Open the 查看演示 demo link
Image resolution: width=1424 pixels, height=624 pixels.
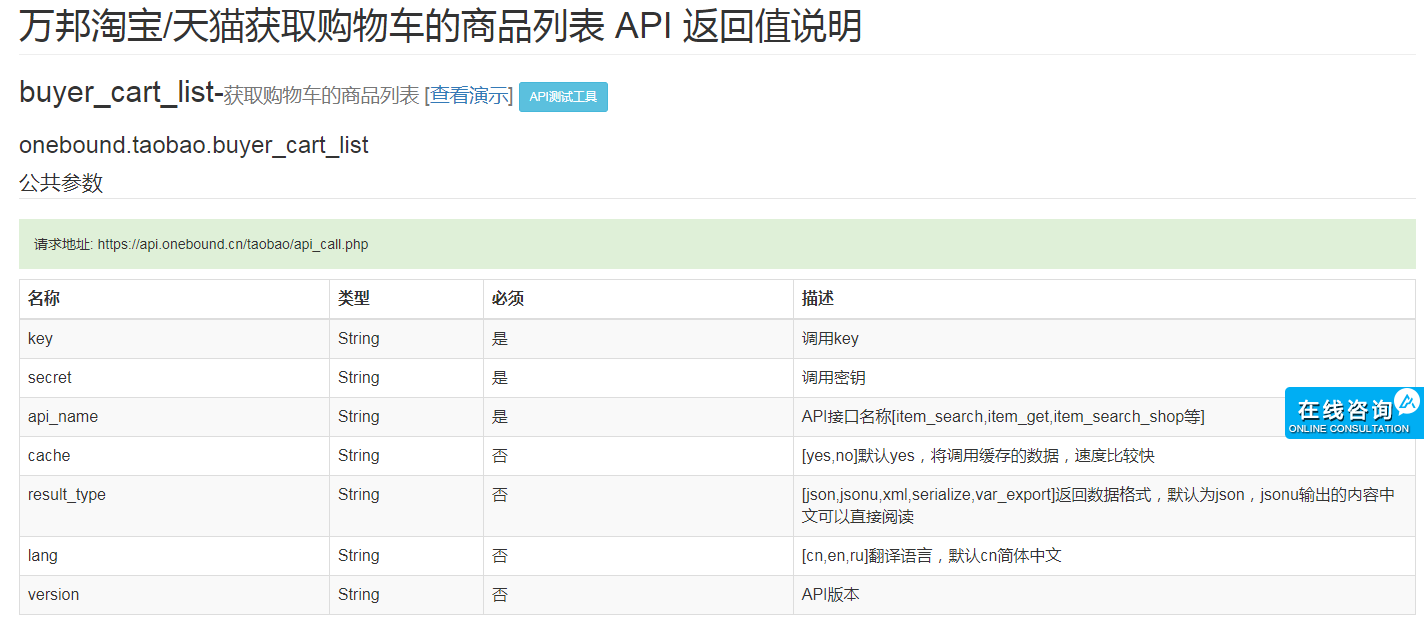point(471,96)
